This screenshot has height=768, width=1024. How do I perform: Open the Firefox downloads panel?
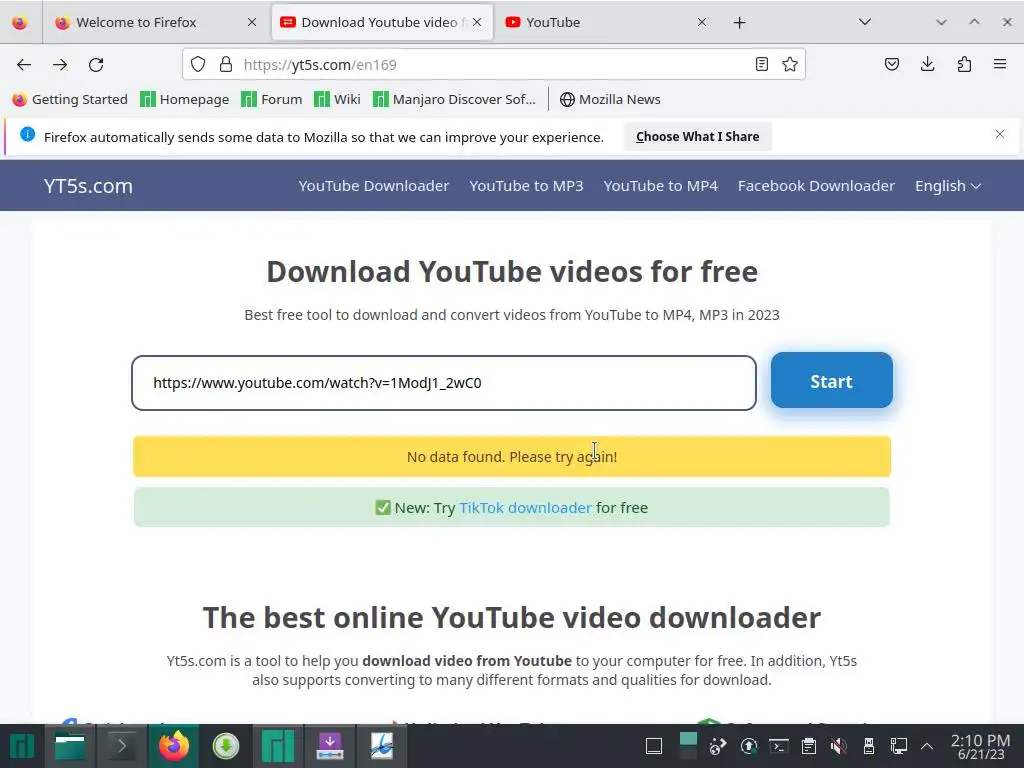coord(927,64)
